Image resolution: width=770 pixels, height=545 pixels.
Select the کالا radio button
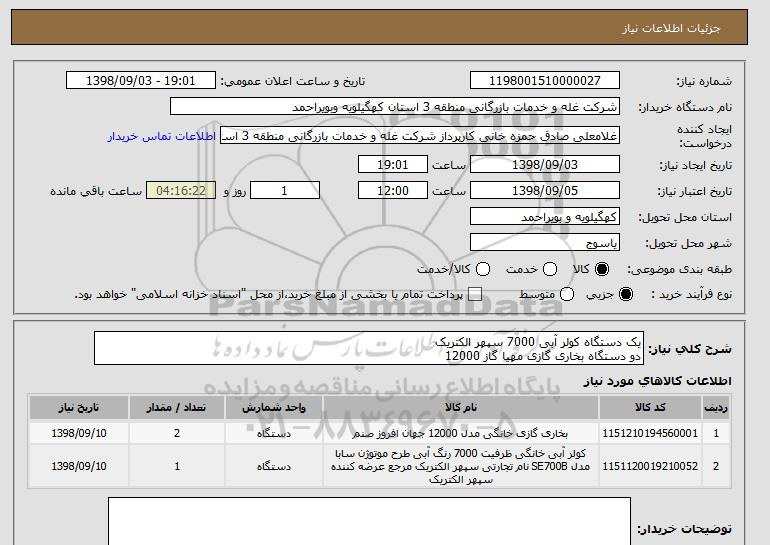602,269
